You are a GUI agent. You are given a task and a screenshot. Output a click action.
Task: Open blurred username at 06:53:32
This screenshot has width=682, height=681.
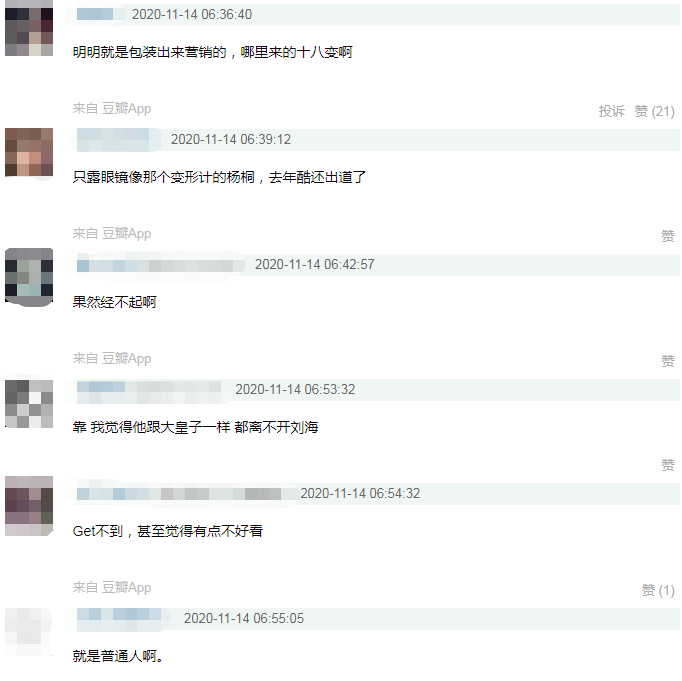[x=149, y=390]
